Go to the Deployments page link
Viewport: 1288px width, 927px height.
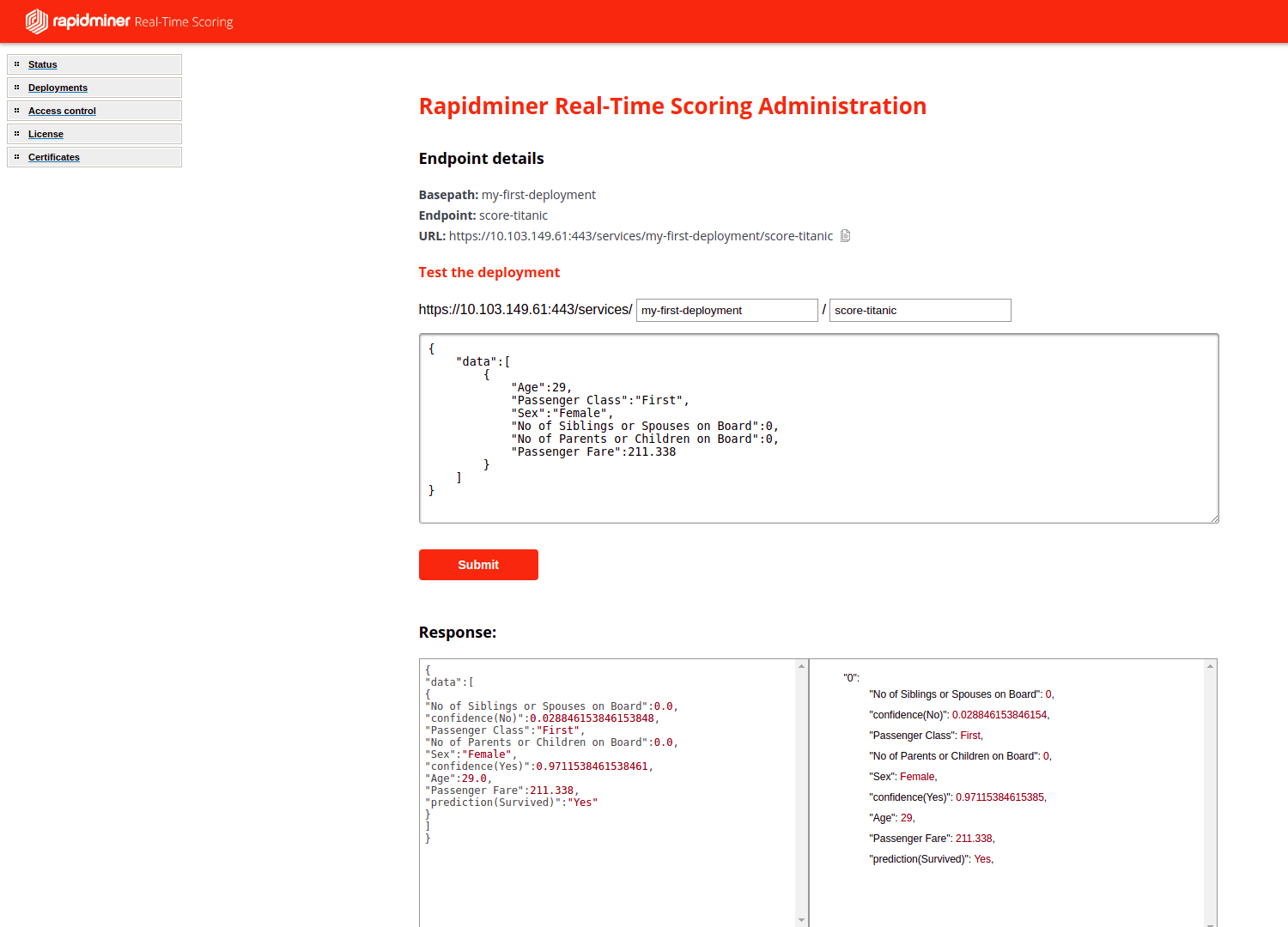click(x=58, y=88)
